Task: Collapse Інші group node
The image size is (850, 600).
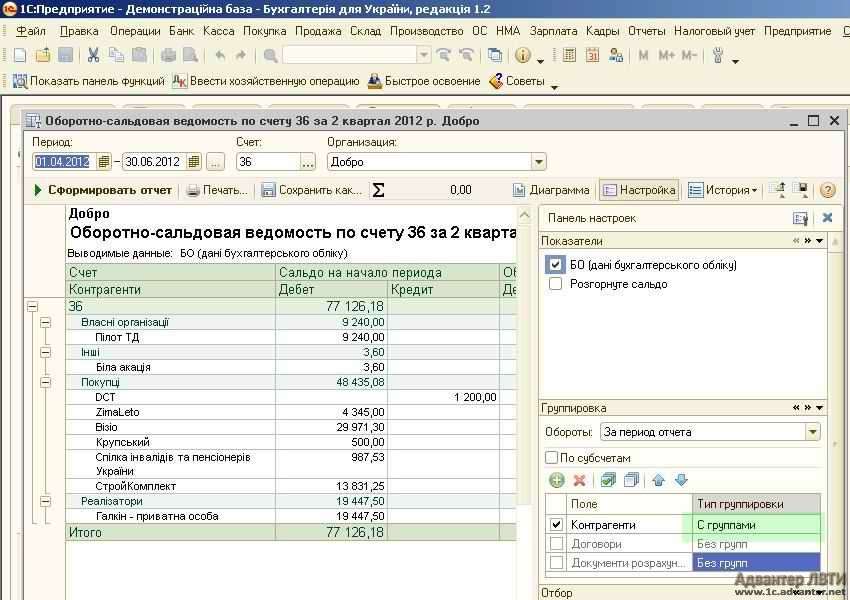Action: pos(46,352)
